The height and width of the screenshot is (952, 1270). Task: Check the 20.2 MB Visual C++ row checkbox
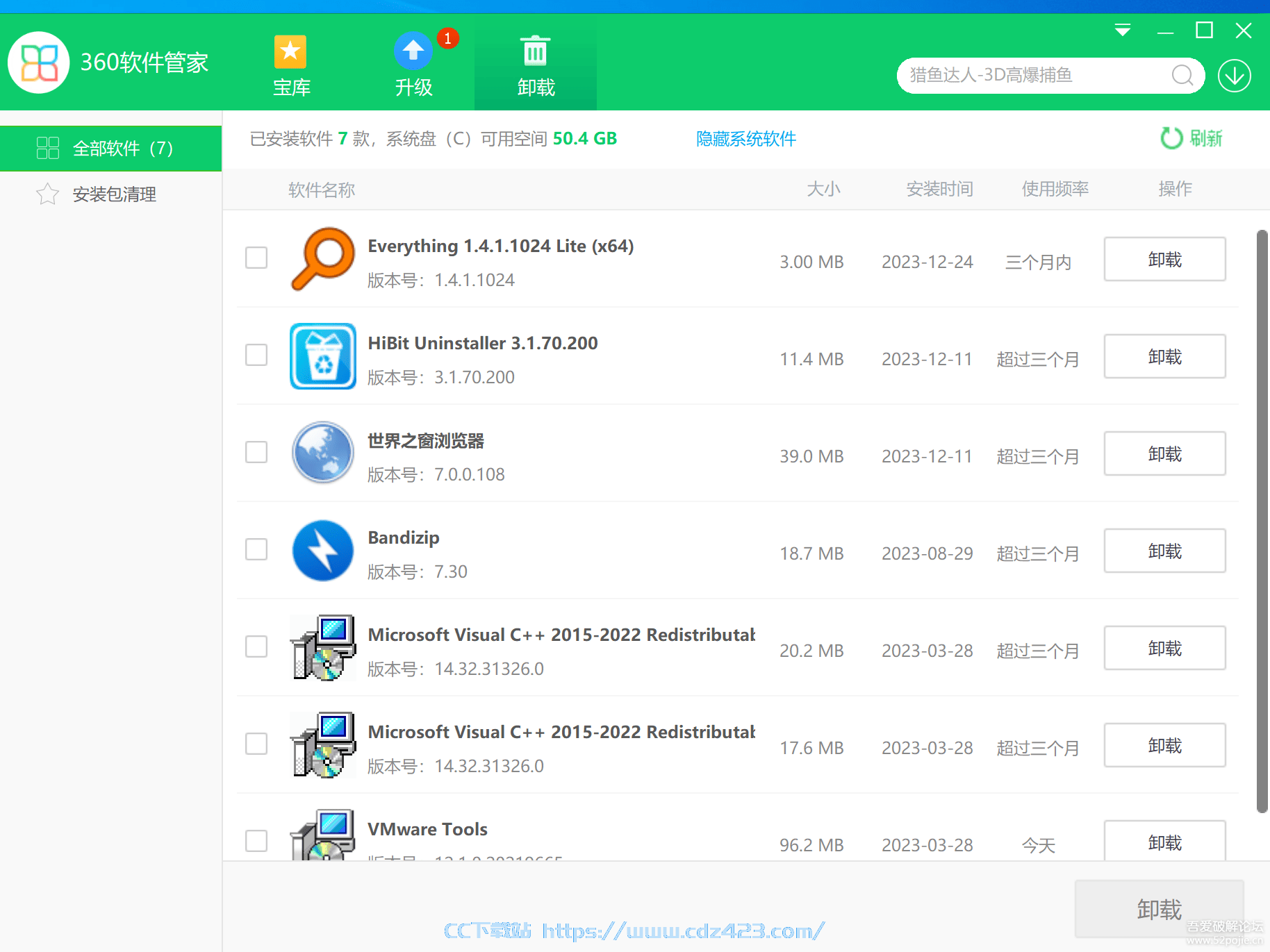(x=256, y=646)
